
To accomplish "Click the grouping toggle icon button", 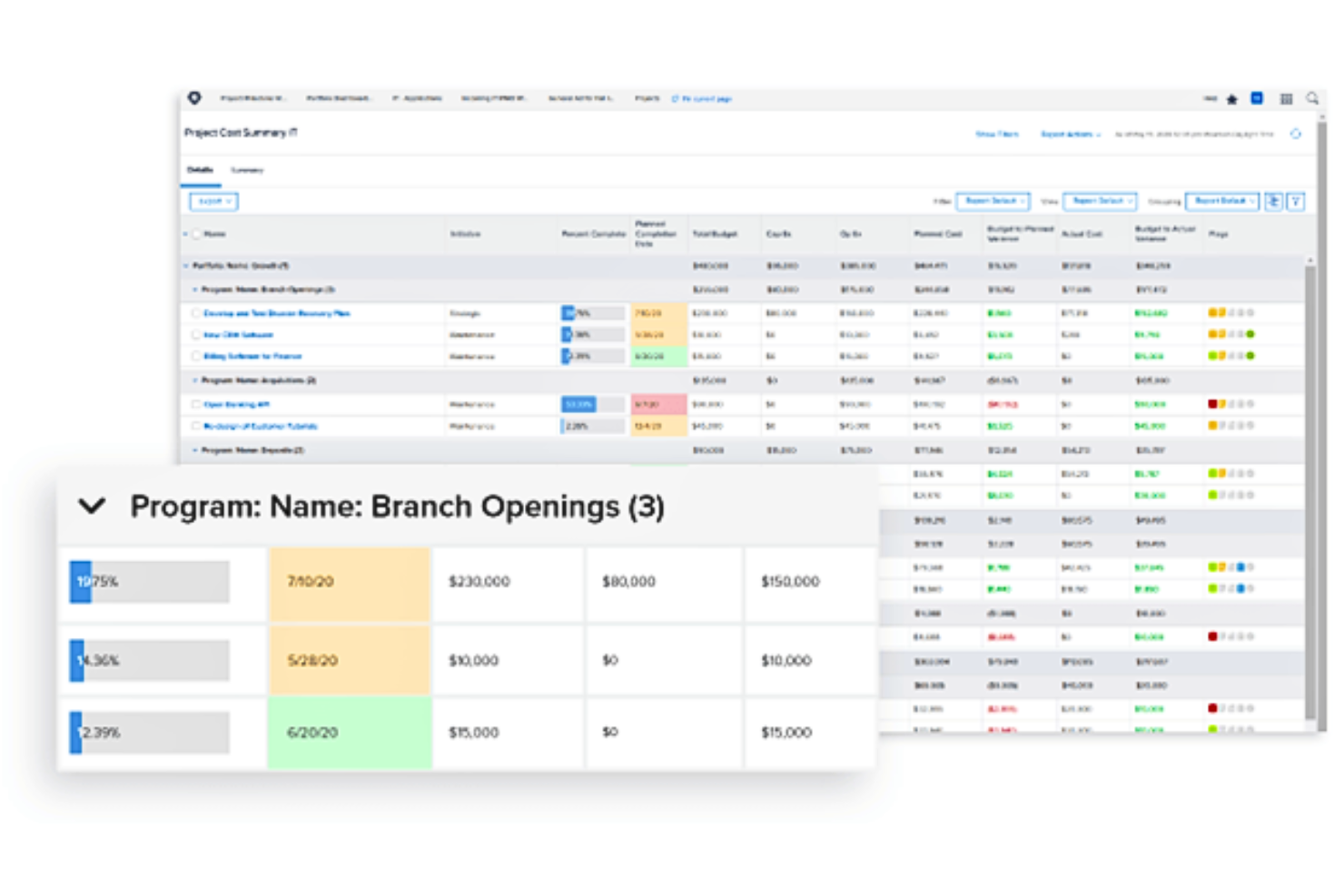I will (x=1274, y=201).
